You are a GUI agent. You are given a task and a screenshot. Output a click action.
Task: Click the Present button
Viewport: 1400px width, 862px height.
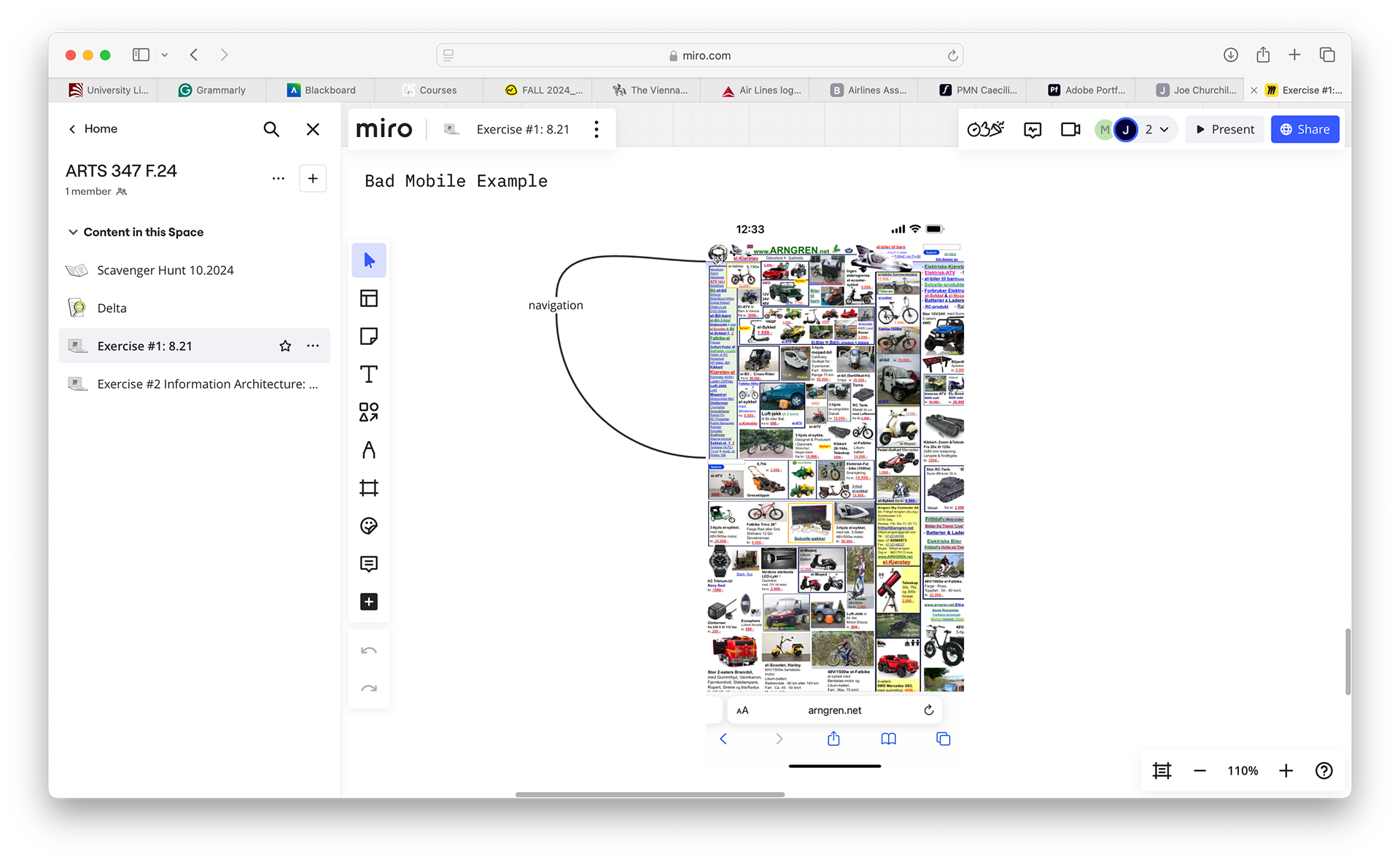[1225, 129]
